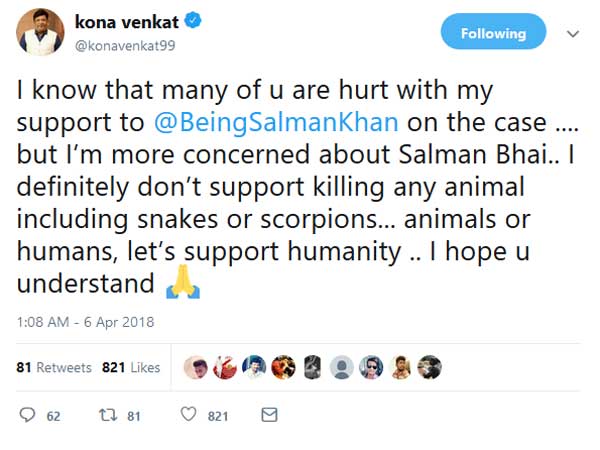600x450 pixels.
Task: Click the reply speech bubble icon
Action: pos(27,415)
